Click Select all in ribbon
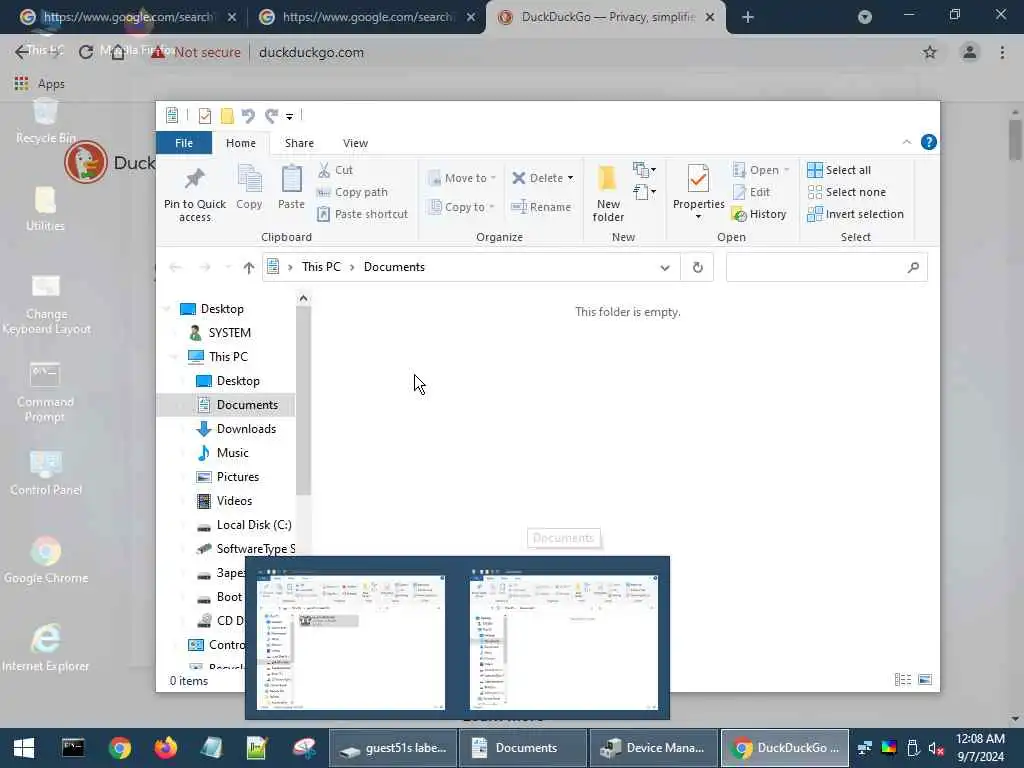This screenshot has width=1024, height=768. [x=839, y=170]
